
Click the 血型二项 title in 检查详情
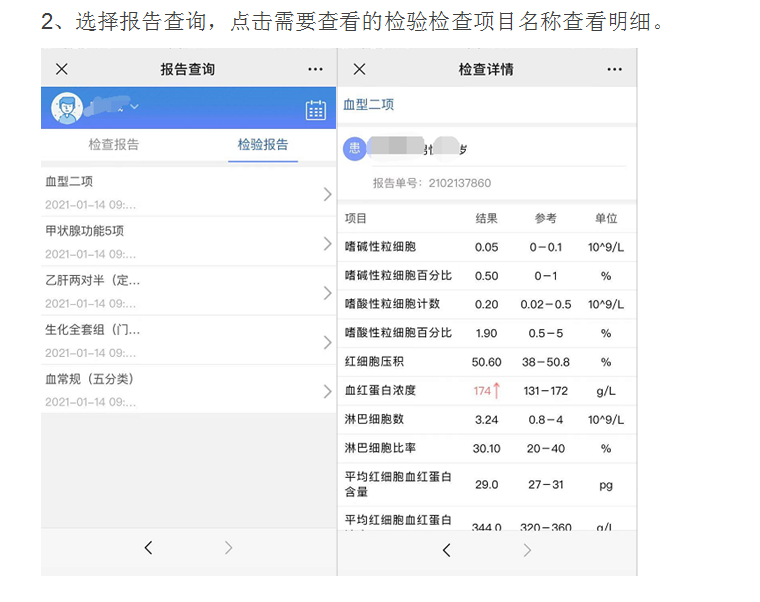[369, 105]
